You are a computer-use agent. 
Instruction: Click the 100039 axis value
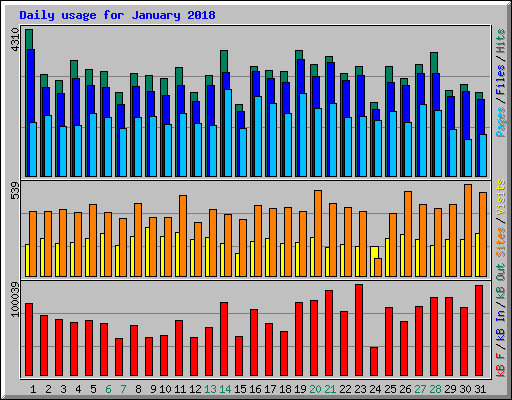(x=16, y=300)
